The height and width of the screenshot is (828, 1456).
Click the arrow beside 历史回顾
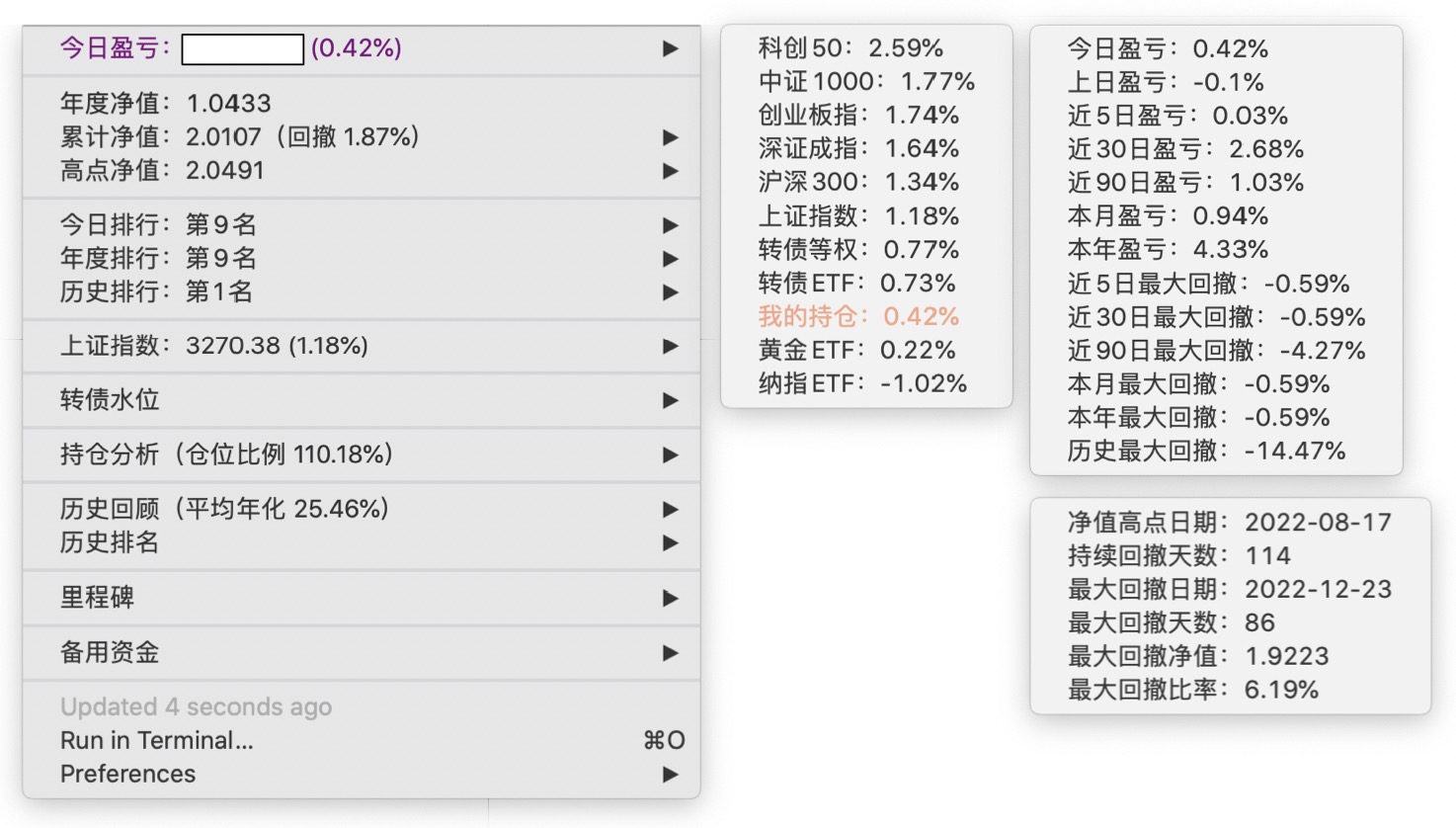[x=671, y=509]
